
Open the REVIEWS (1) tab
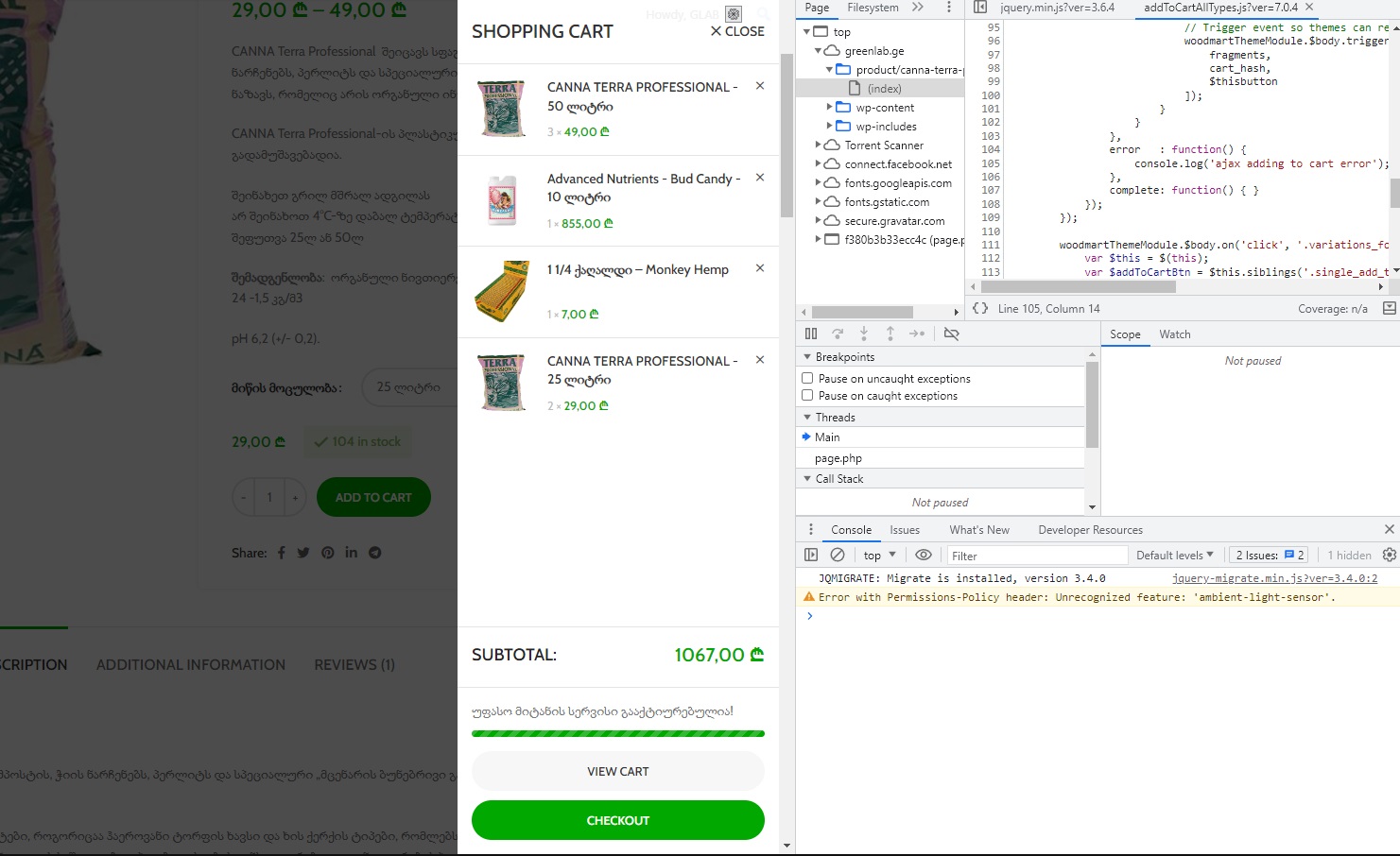coord(354,665)
